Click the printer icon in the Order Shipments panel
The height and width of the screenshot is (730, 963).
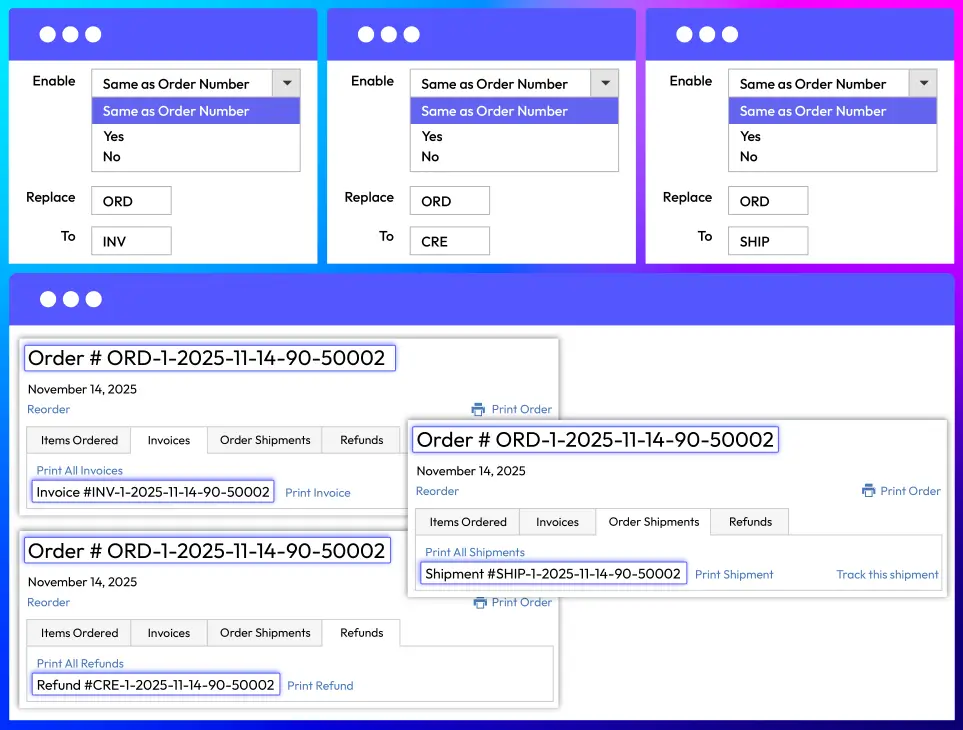pyautogui.click(x=867, y=491)
